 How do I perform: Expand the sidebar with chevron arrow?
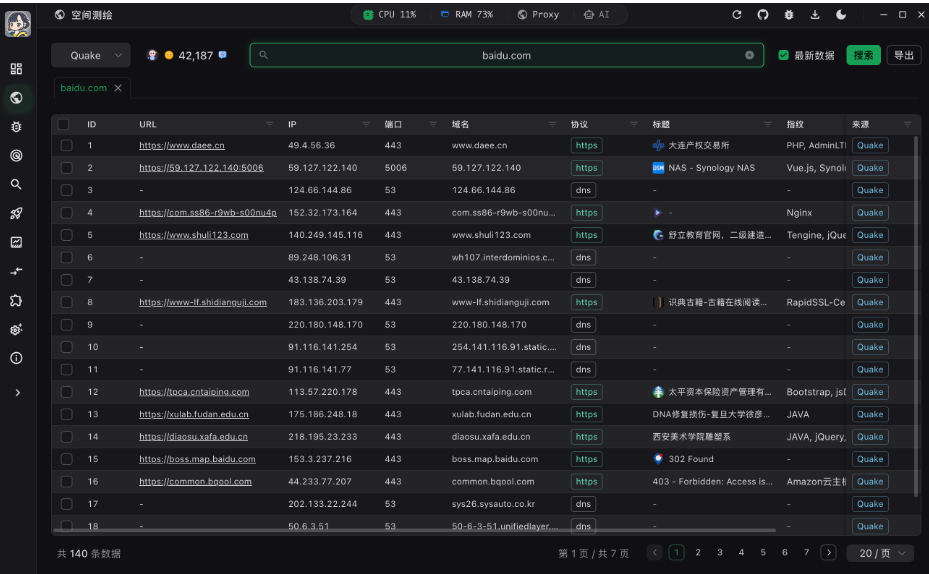17,393
